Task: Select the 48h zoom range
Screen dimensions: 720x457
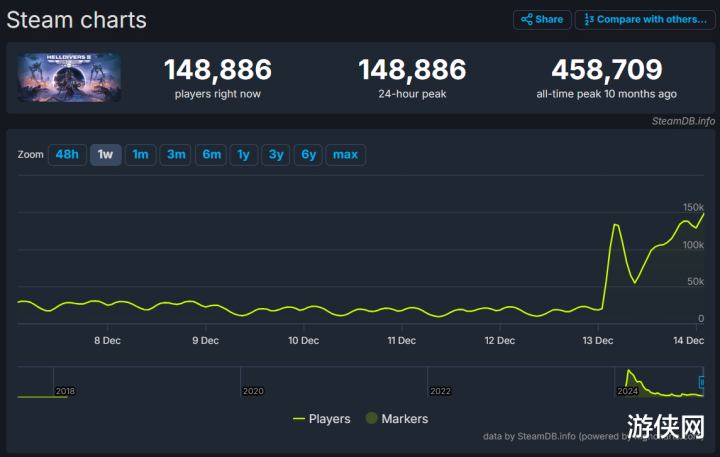Action: coord(67,155)
